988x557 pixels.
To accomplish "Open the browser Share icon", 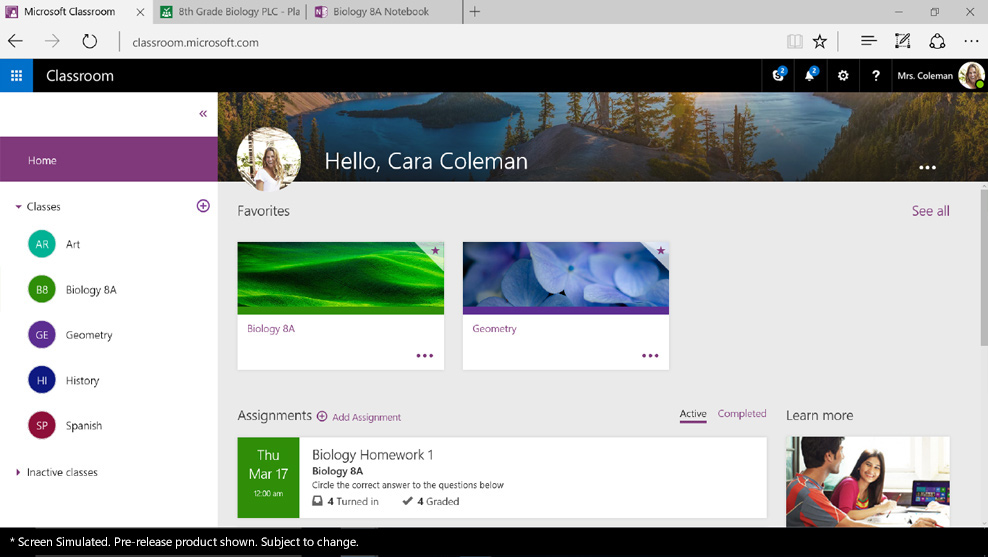I will coord(937,42).
